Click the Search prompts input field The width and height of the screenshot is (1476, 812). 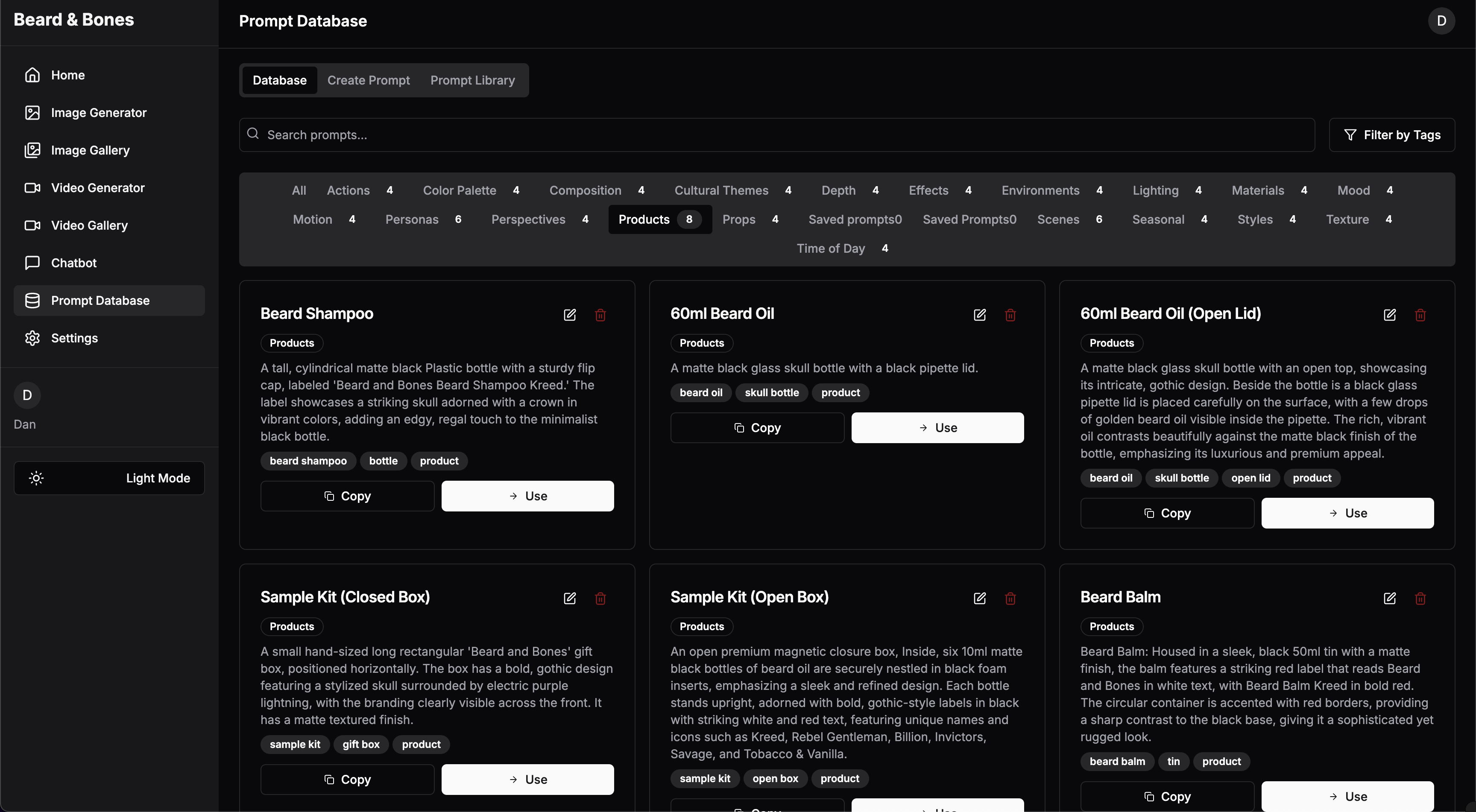point(777,135)
